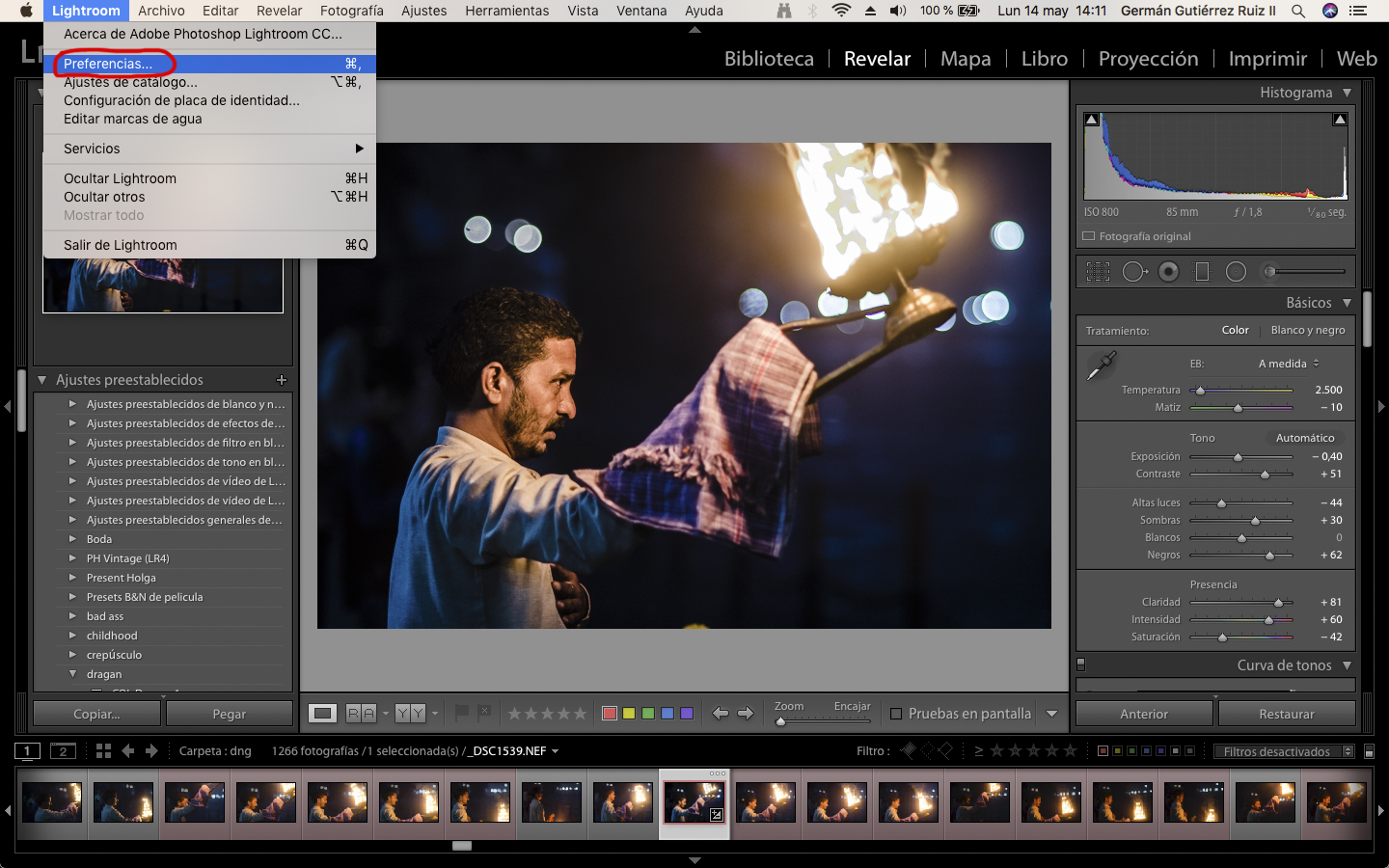
Task: Pick the Radial Filter tool
Action: click(1236, 272)
